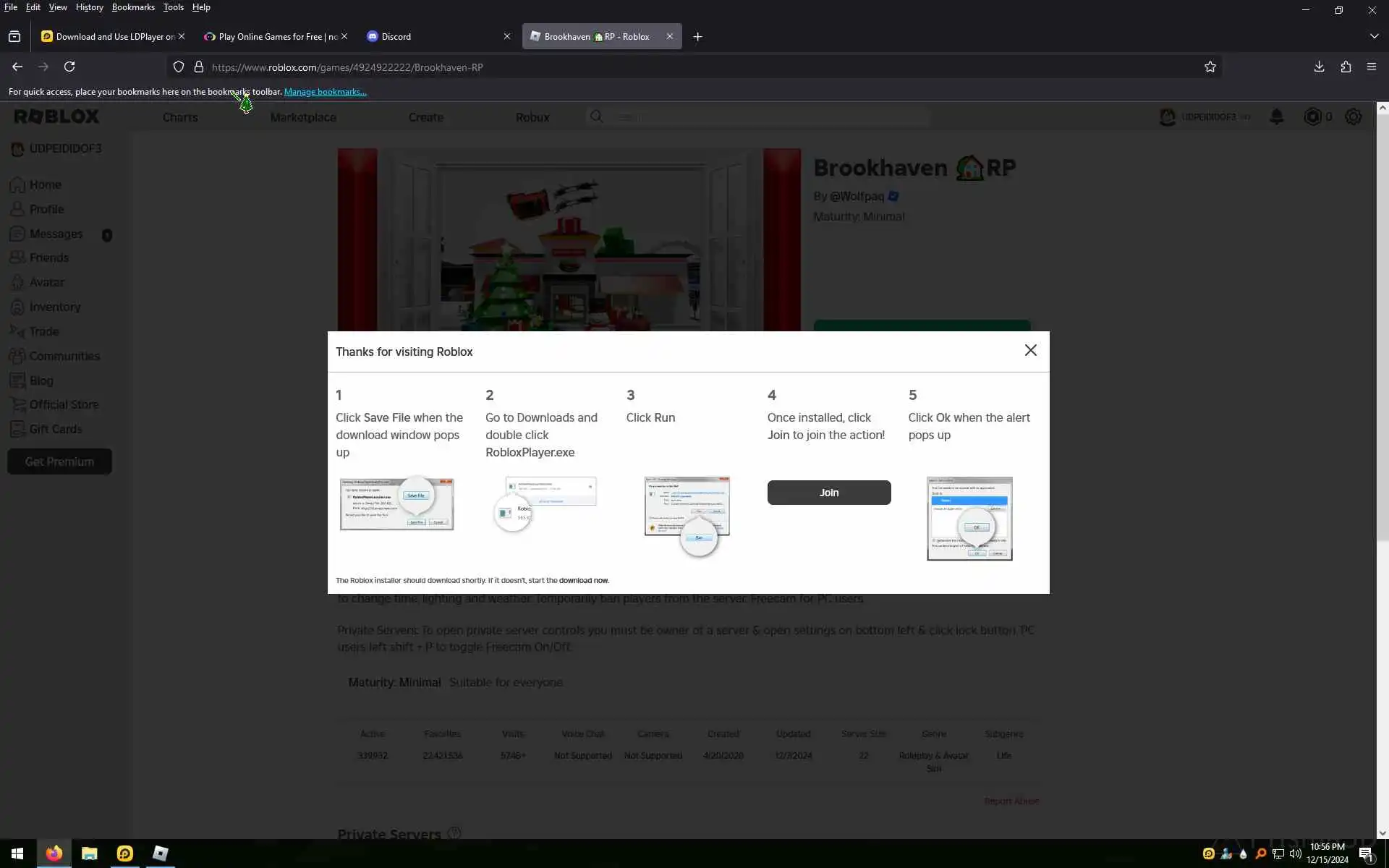Open the Firefox hamburger application menu
Screen dimensions: 1389x868
(1372, 67)
